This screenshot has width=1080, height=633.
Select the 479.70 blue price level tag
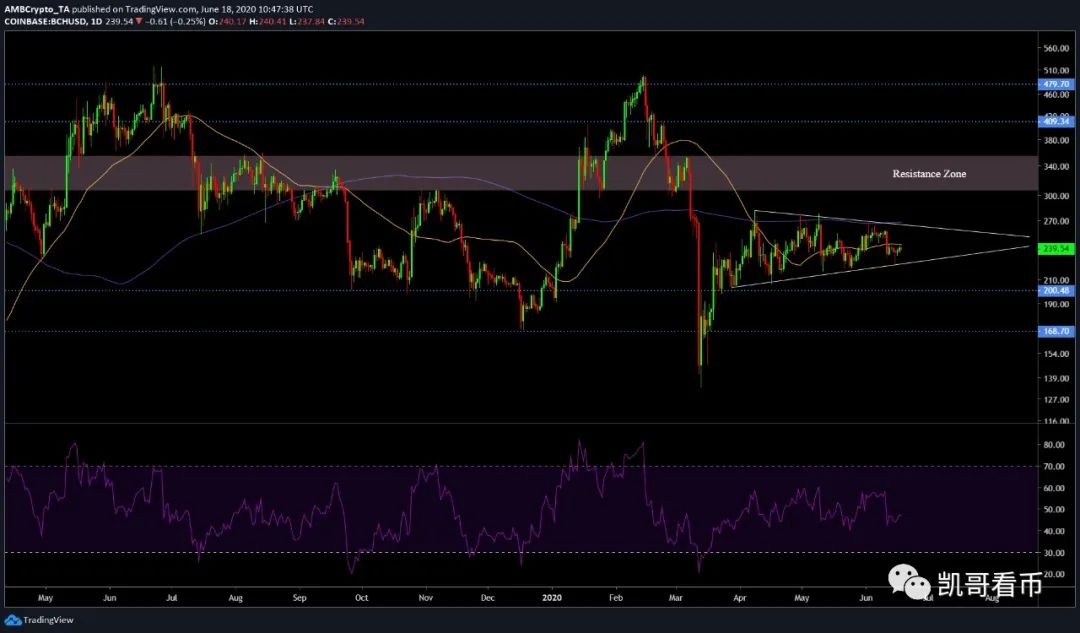(x=1056, y=85)
